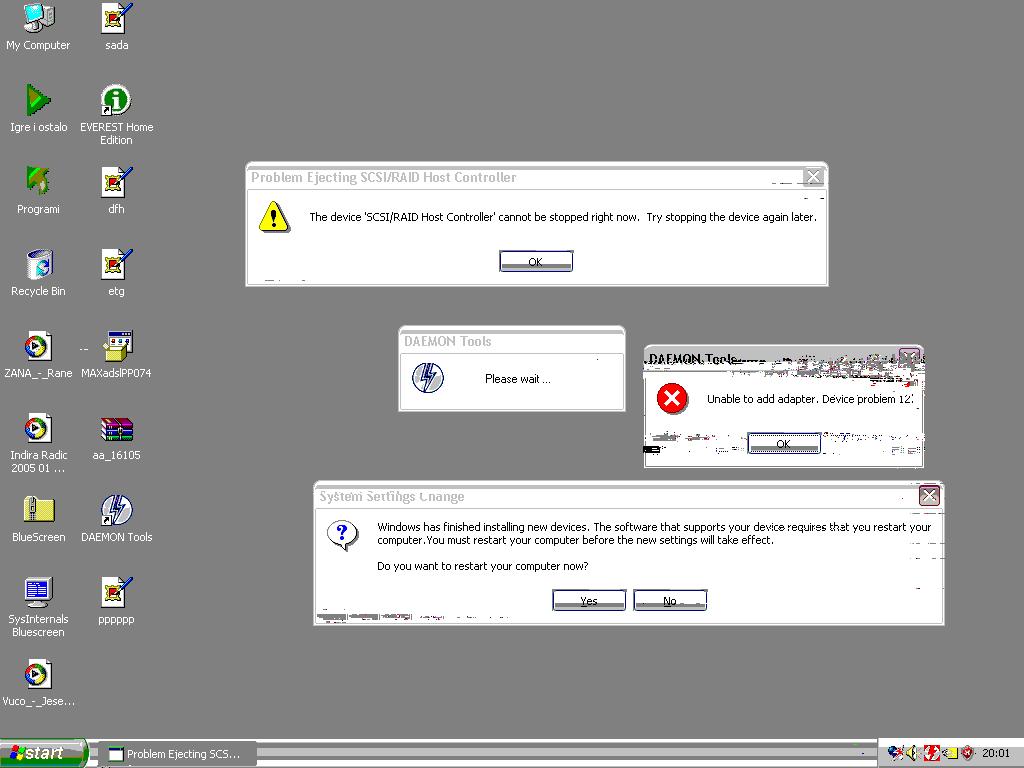The width and height of the screenshot is (1024, 768).
Task: Click the DAEMON Tools lightning icon in Please wait dialog
Action: tap(428, 377)
